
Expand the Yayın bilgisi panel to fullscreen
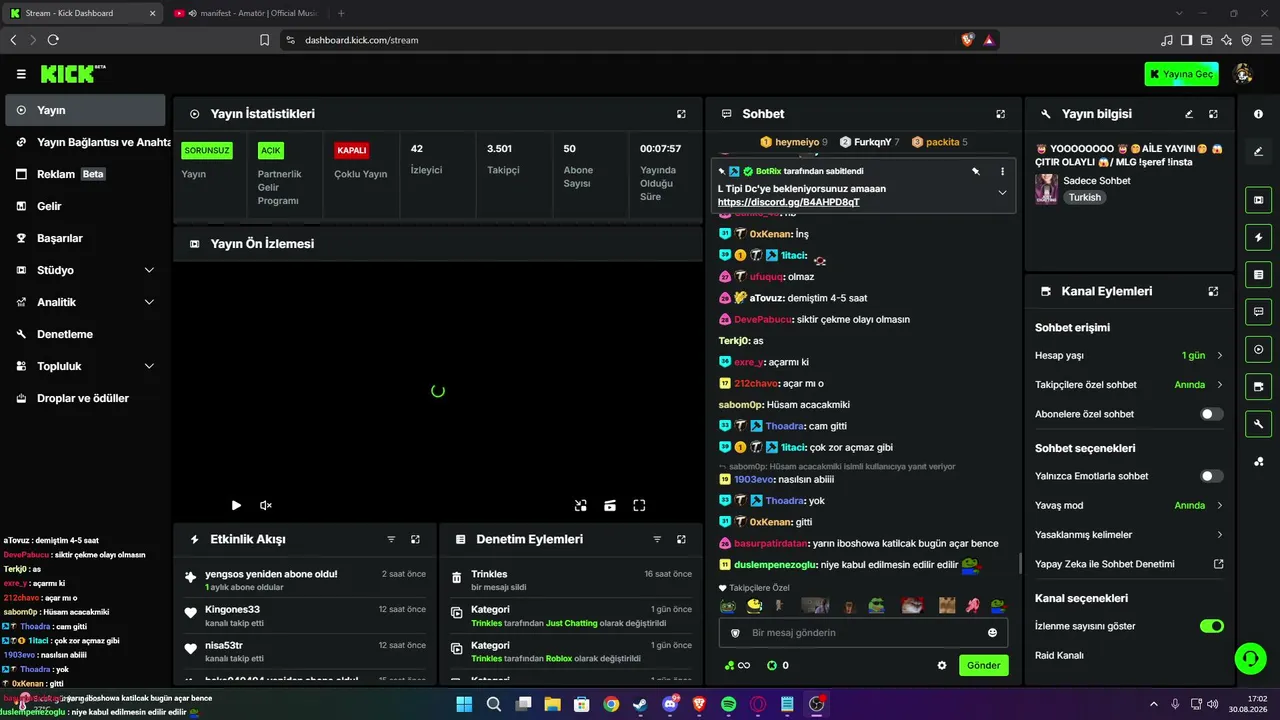click(x=1213, y=114)
